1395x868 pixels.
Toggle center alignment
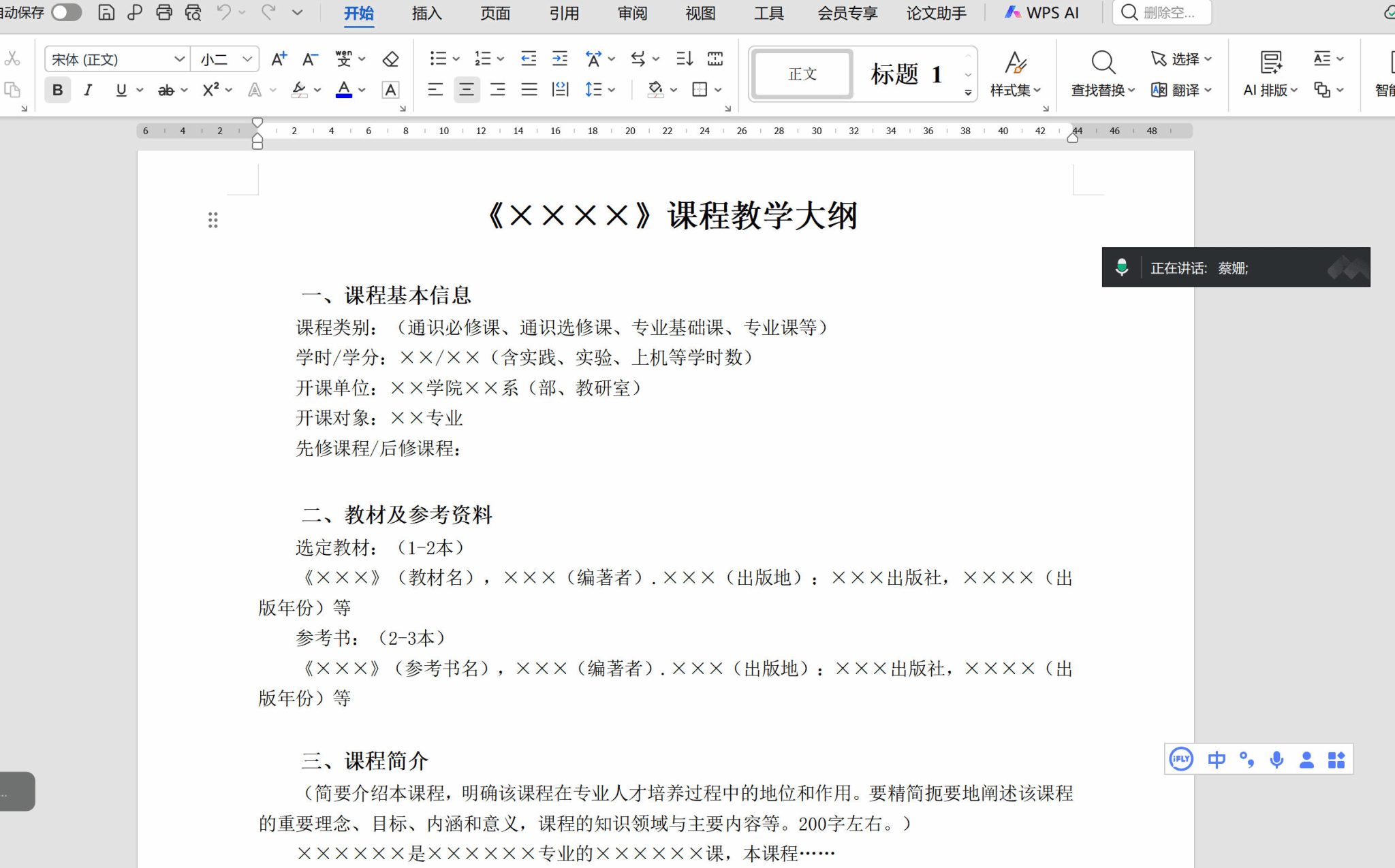point(467,90)
